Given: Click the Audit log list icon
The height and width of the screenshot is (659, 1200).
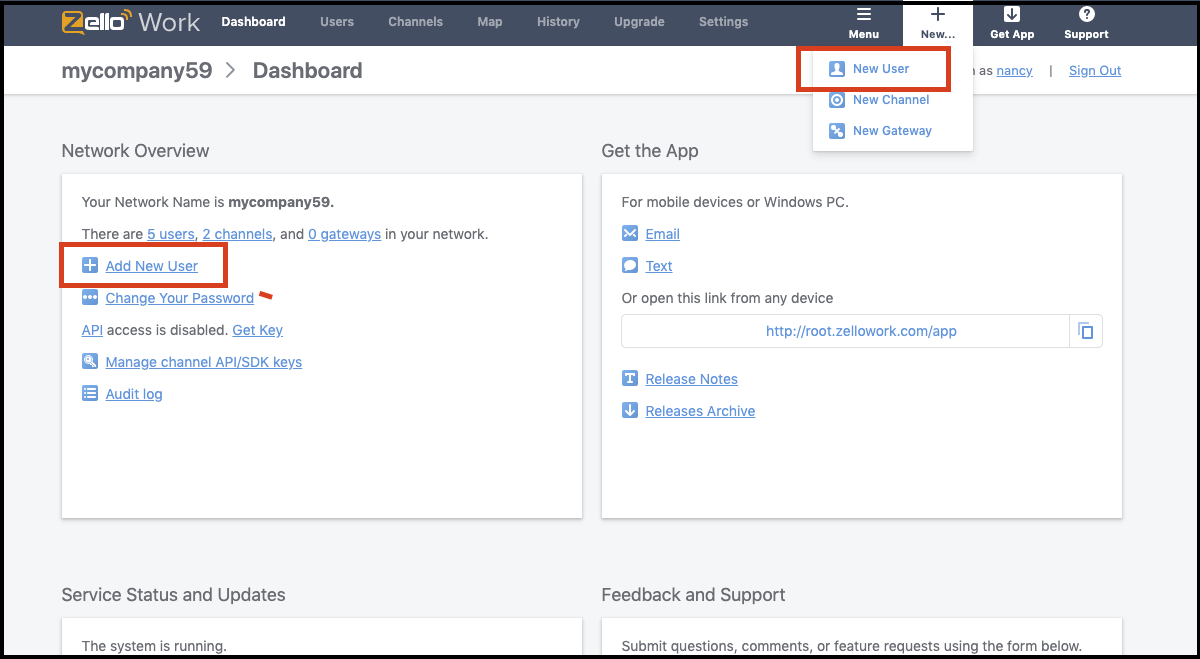Looking at the screenshot, I should (89, 393).
